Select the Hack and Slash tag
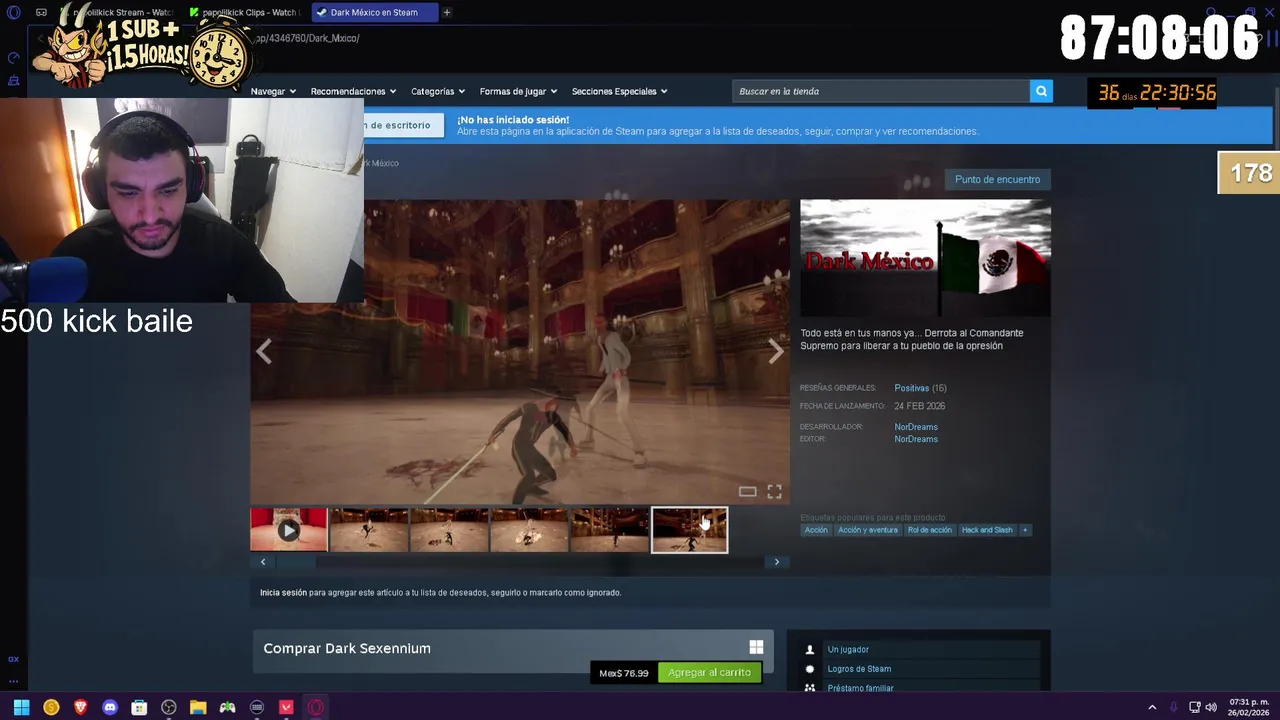The width and height of the screenshot is (1280, 720). click(987, 530)
